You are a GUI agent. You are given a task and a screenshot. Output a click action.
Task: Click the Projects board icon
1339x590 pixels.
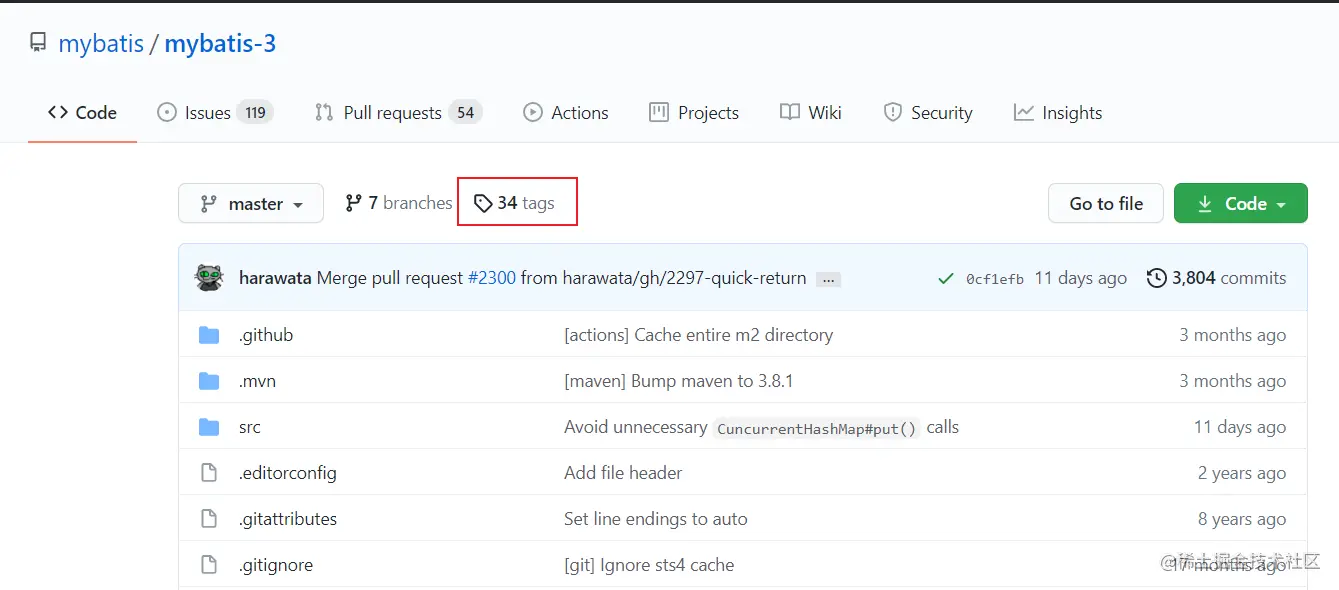coord(659,113)
